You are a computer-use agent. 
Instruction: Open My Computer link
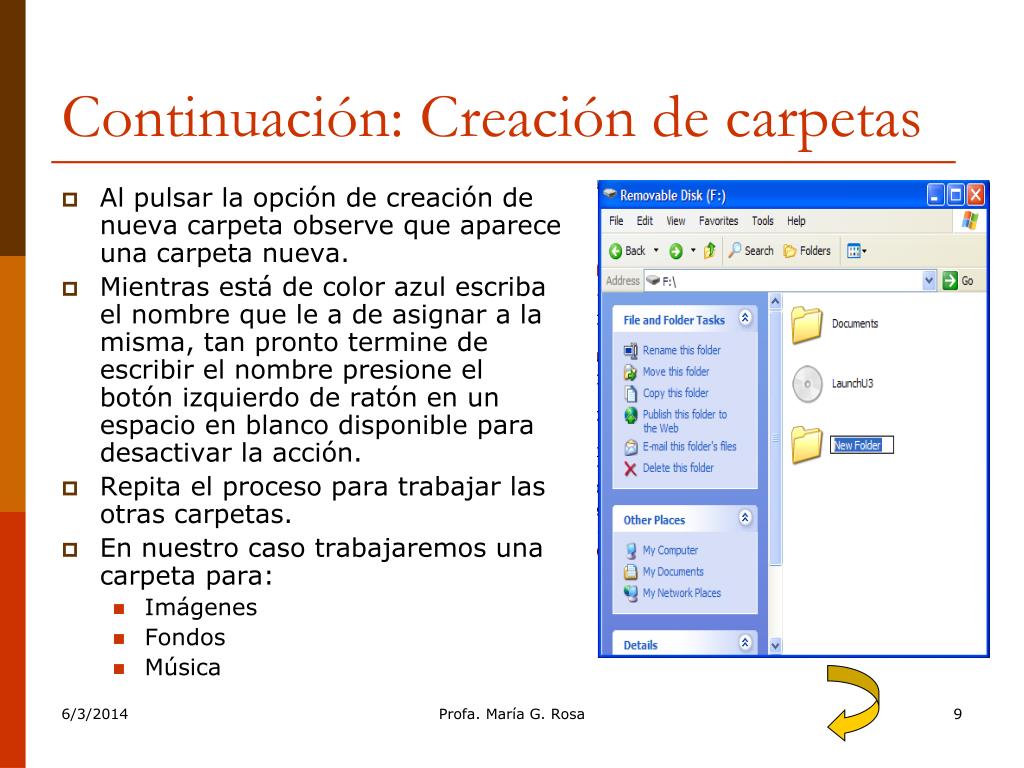670,551
